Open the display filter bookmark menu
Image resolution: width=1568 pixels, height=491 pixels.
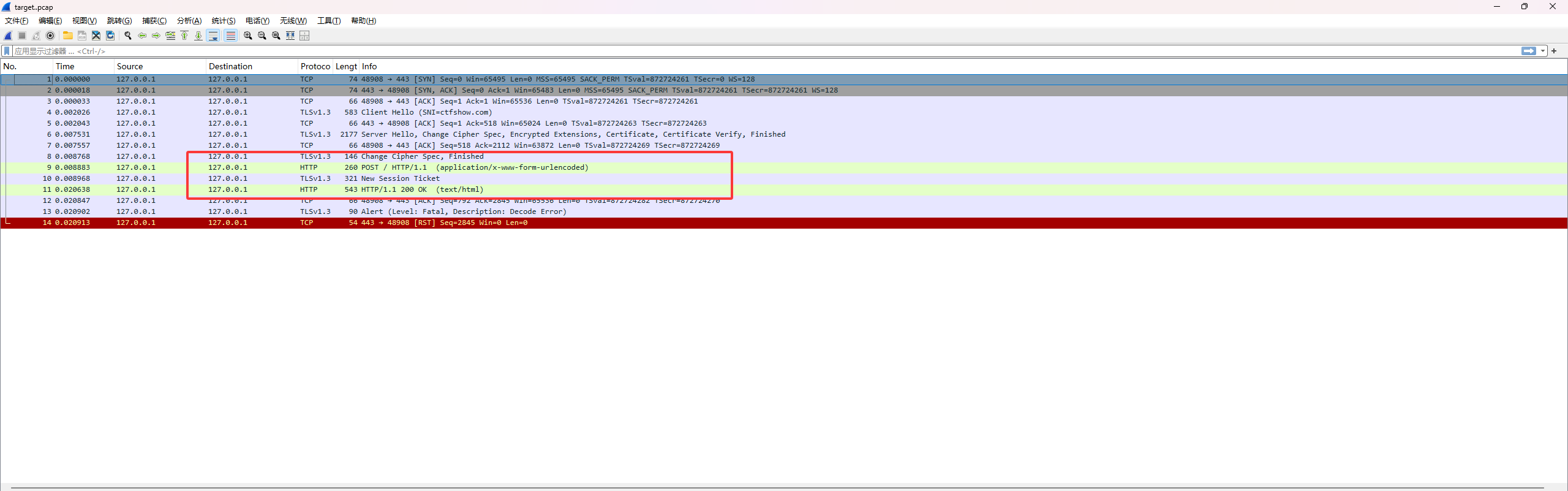[x=7, y=51]
